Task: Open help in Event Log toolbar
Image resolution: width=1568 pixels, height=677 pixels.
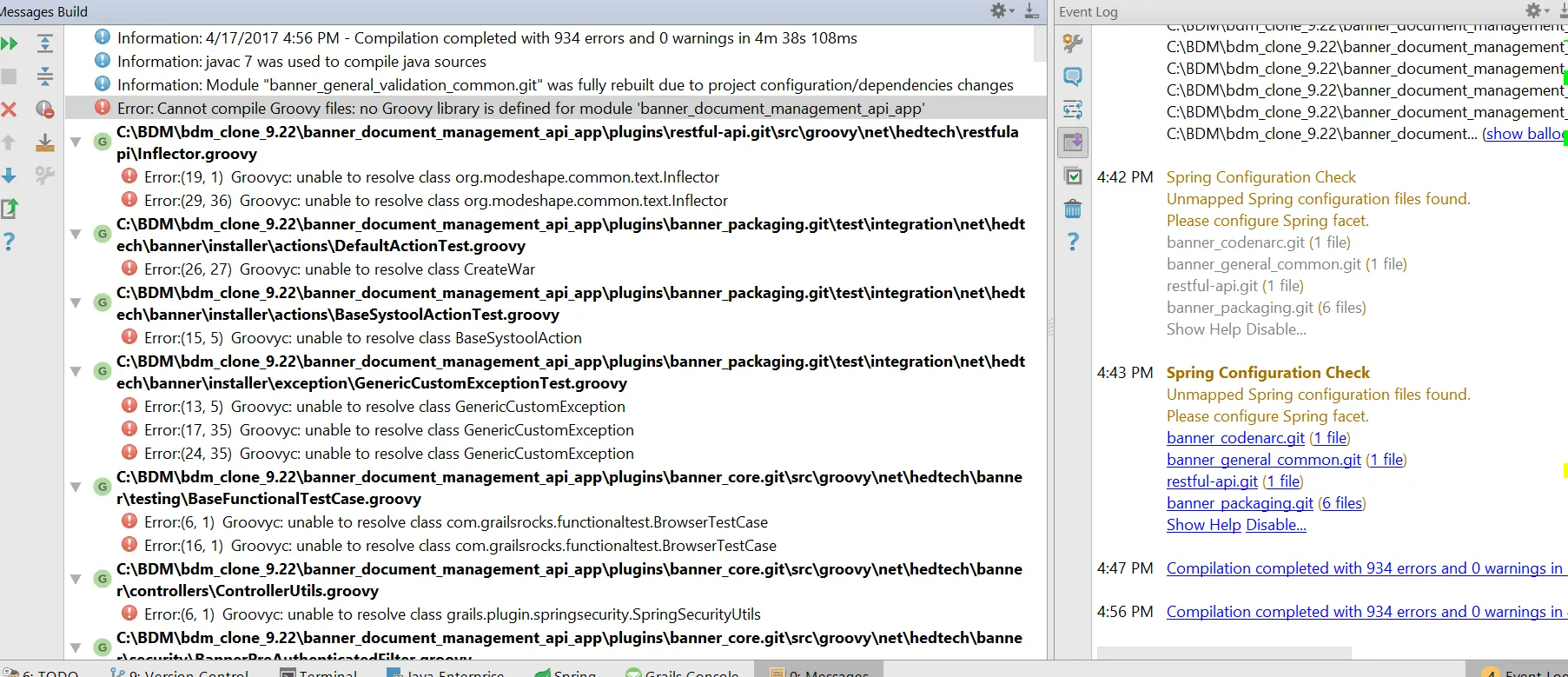Action: click(1073, 242)
